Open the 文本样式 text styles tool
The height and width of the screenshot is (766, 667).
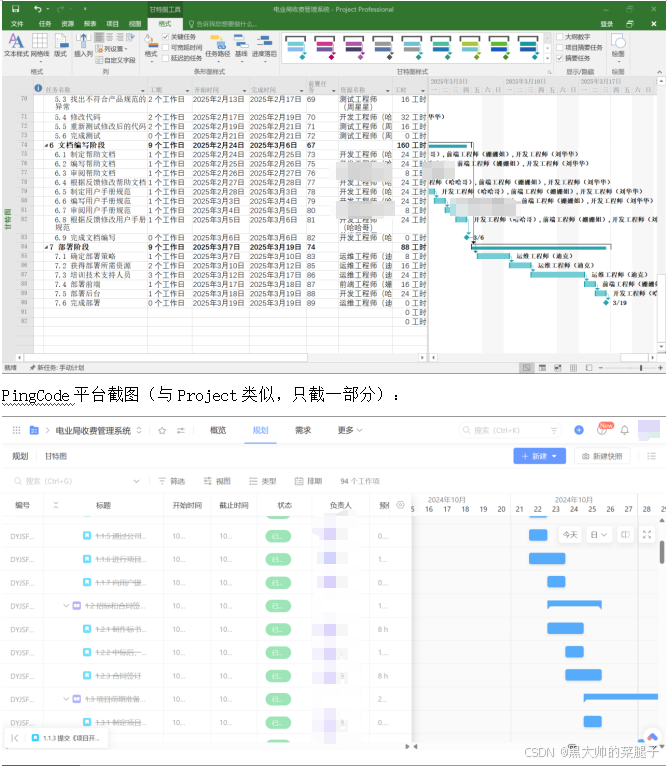tap(16, 45)
